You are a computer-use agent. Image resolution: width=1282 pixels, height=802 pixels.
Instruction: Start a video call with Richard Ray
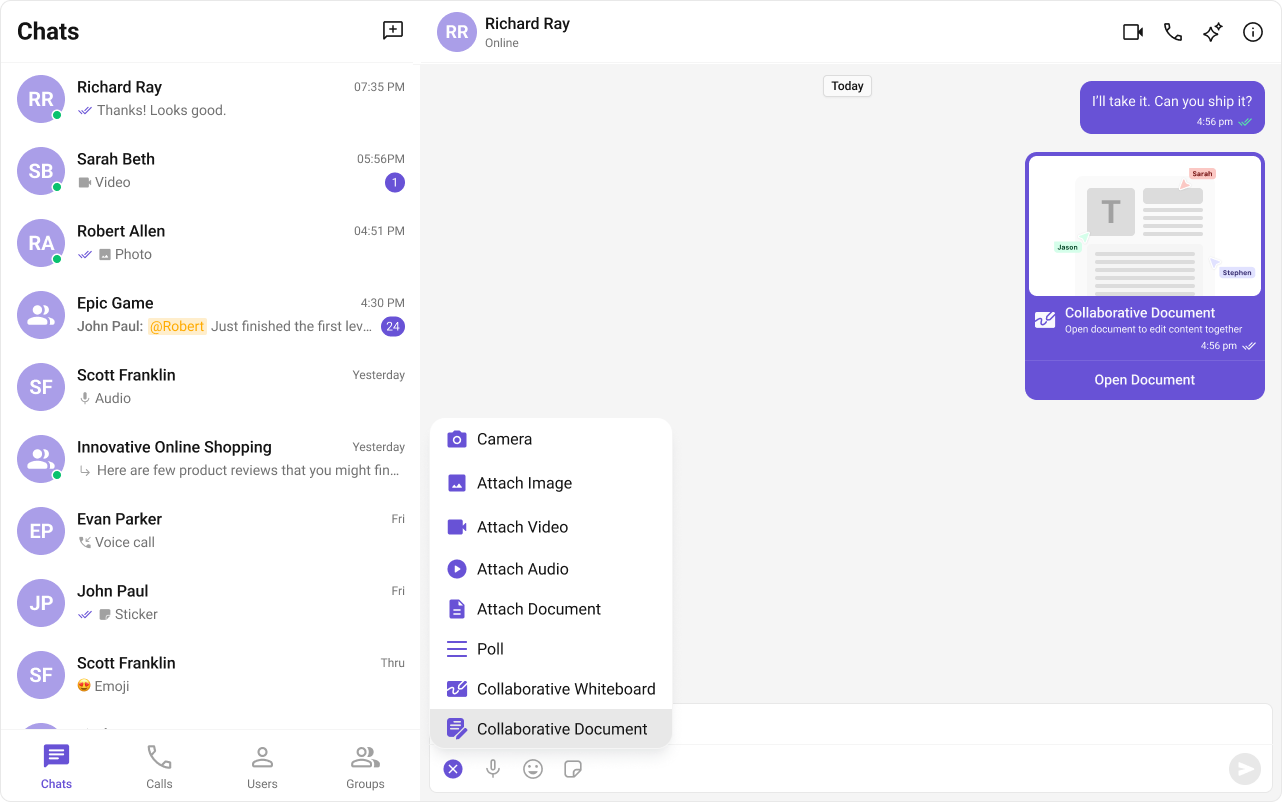coord(1132,31)
